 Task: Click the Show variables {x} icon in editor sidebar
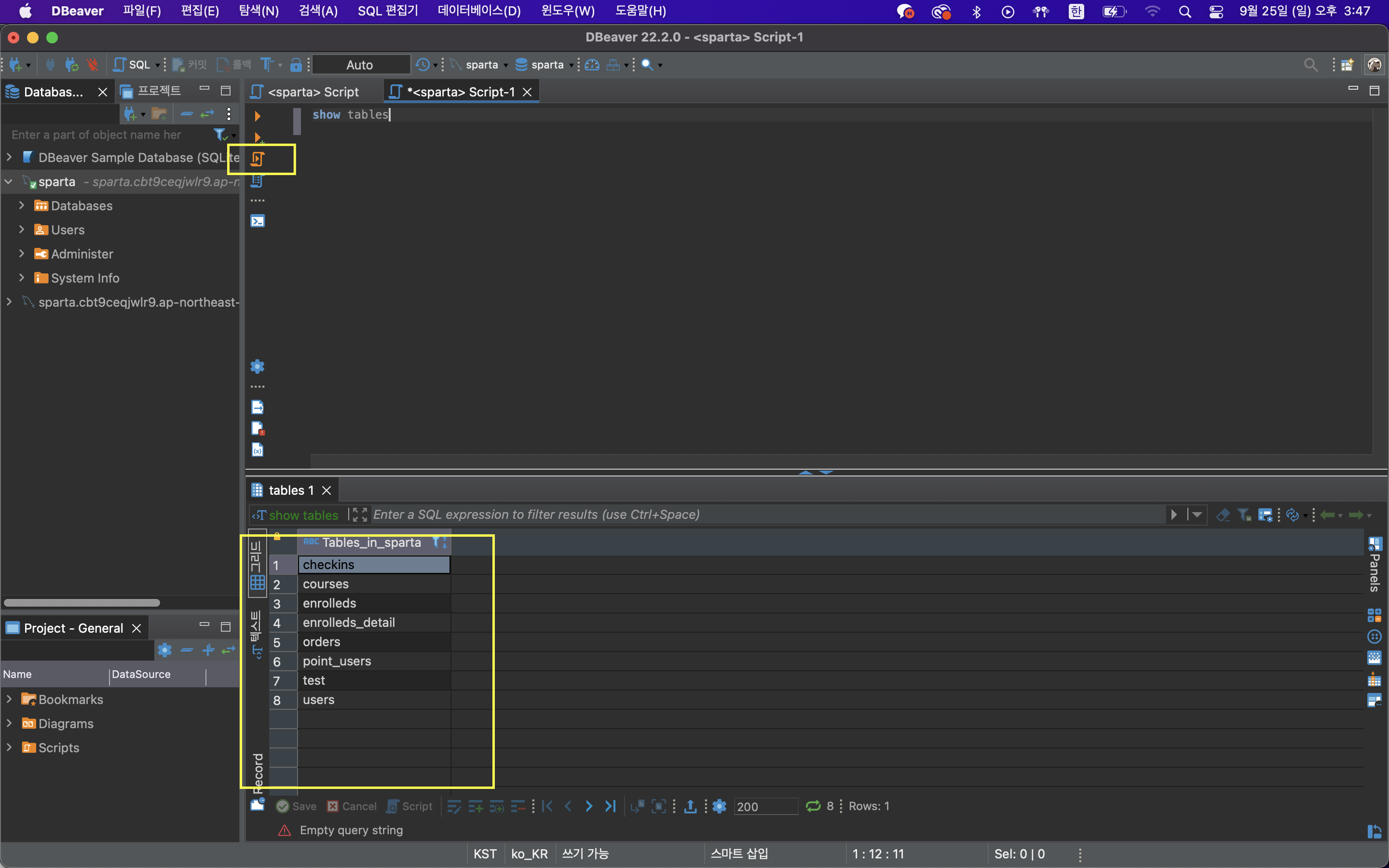(x=258, y=449)
